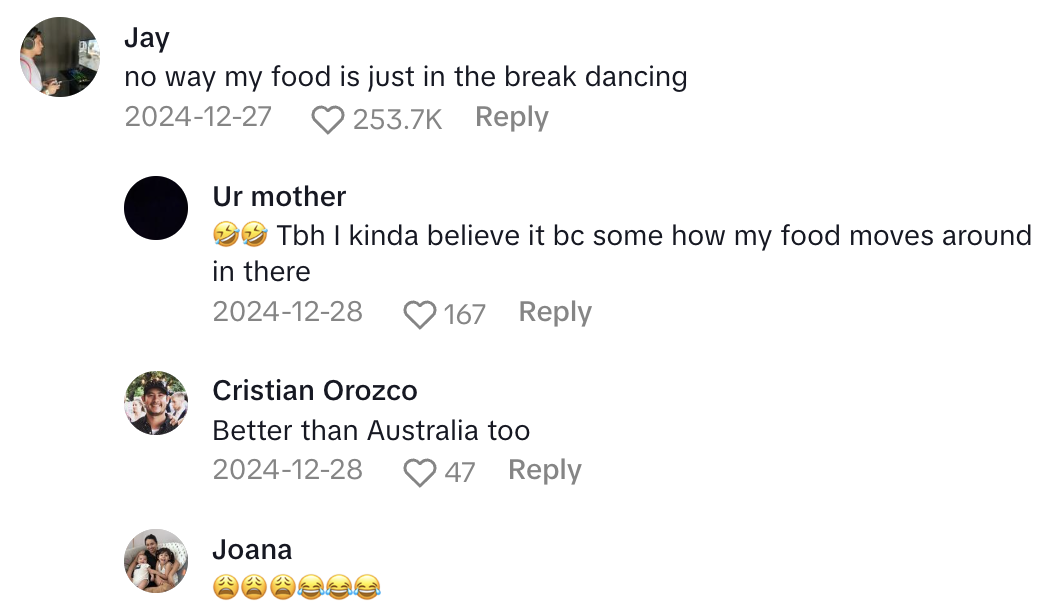Viewport: 1056px width, 610px height.
Task: Click the 253.7K like count
Action: coord(397,120)
